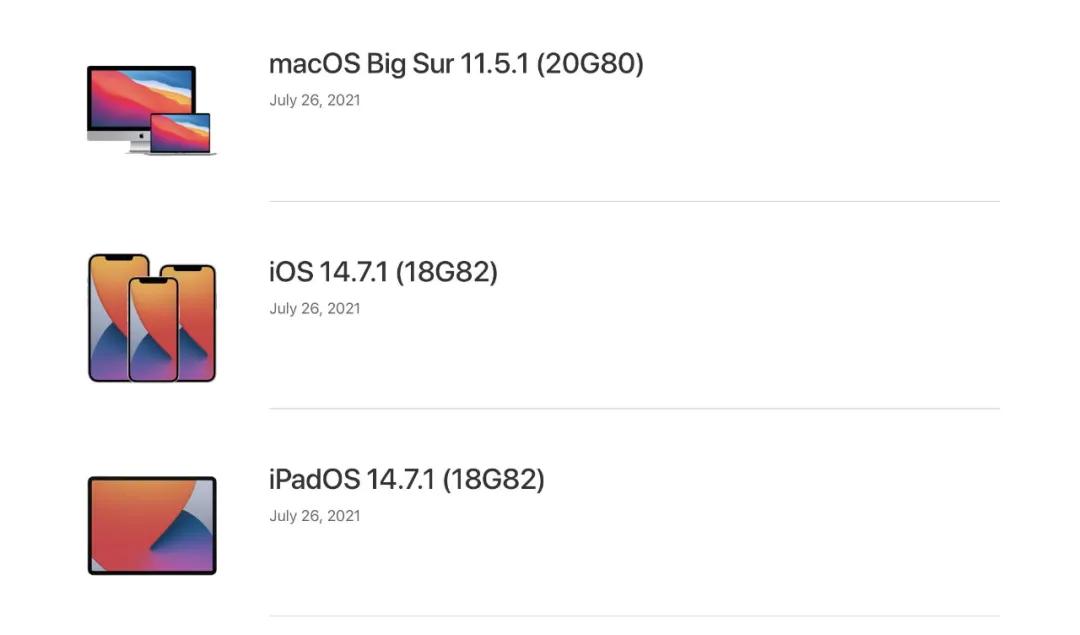1080x635 pixels.
Task: Click the release date below iOS 14.7.1
Action: pos(314,308)
